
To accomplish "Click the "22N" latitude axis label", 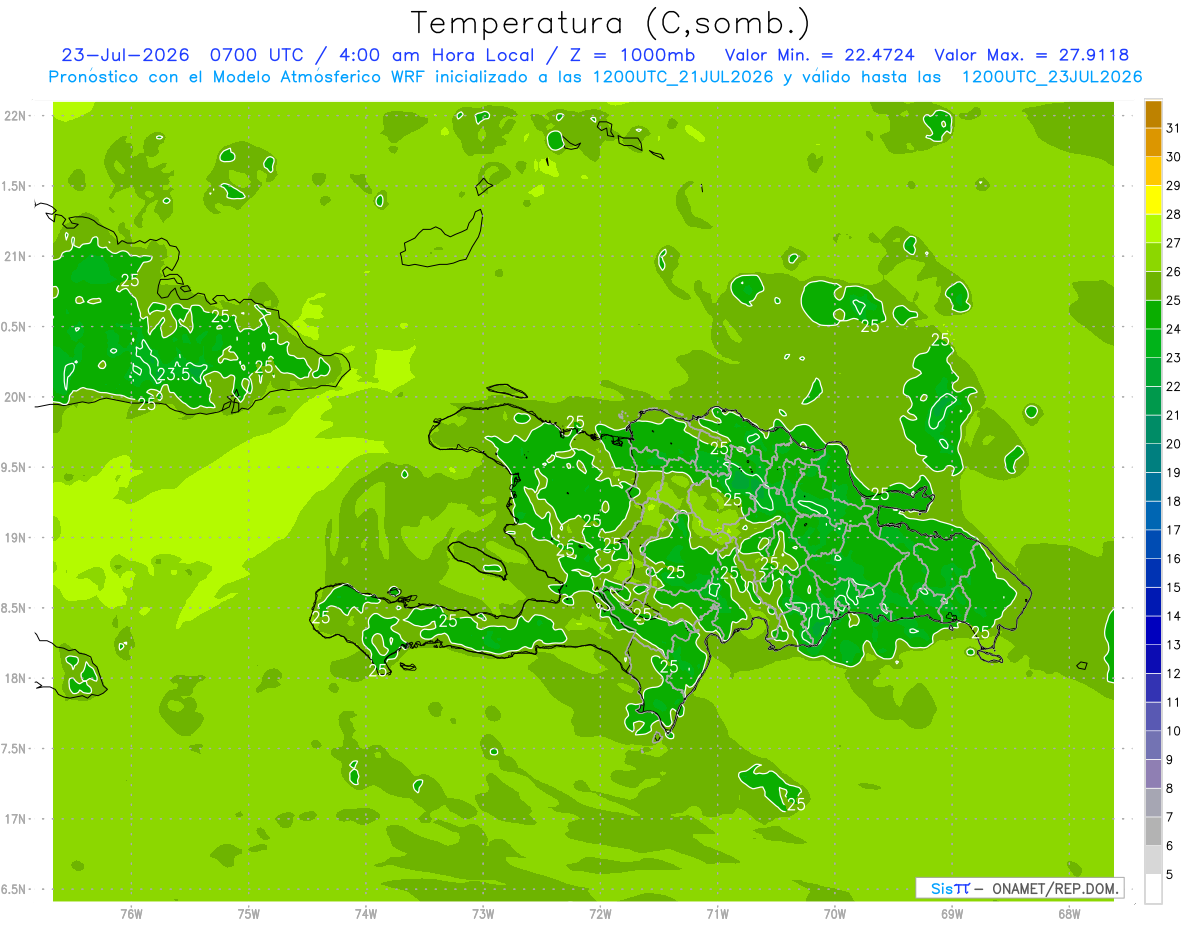I will tap(14, 116).
